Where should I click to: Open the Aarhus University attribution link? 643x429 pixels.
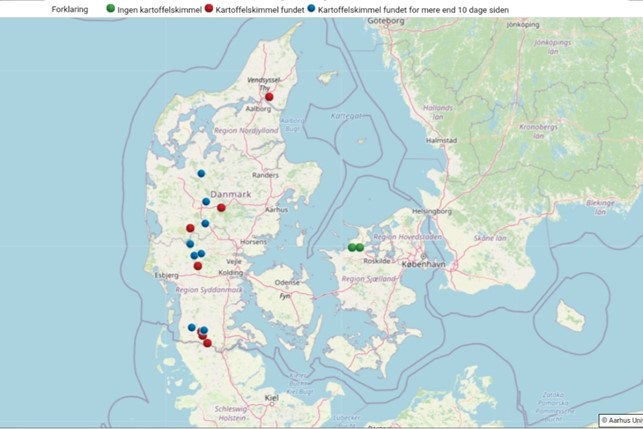click(620, 420)
